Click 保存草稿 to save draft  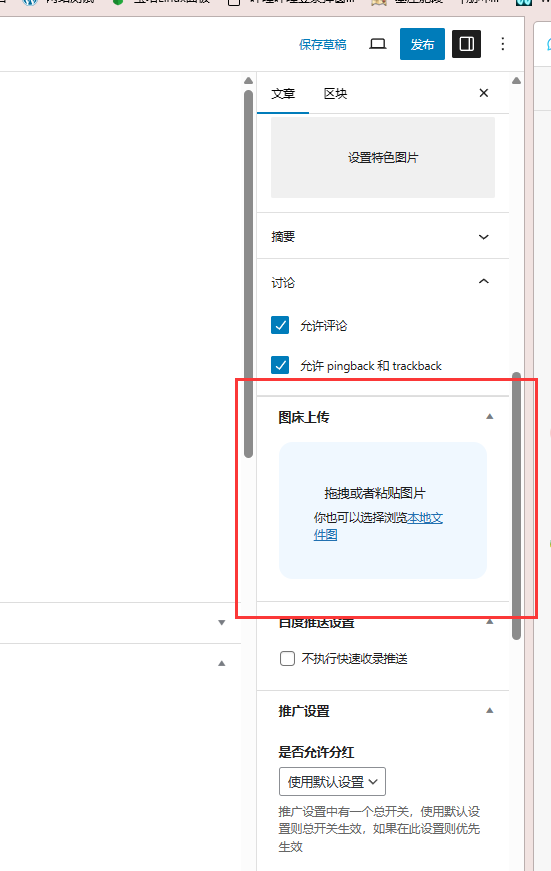pyautogui.click(x=323, y=44)
